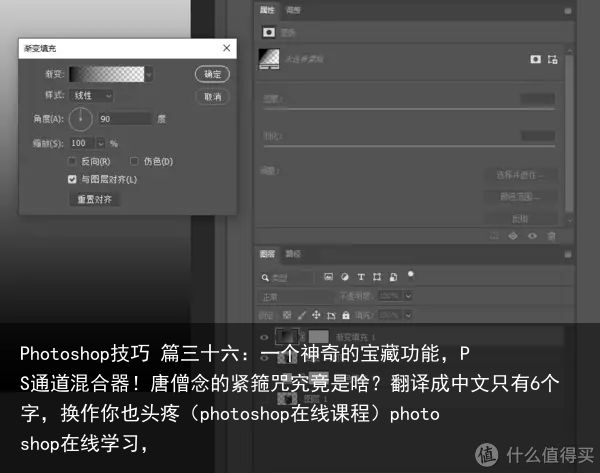Open the layer filter type dropdown
The image size is (600, 473).
point(287,277)
